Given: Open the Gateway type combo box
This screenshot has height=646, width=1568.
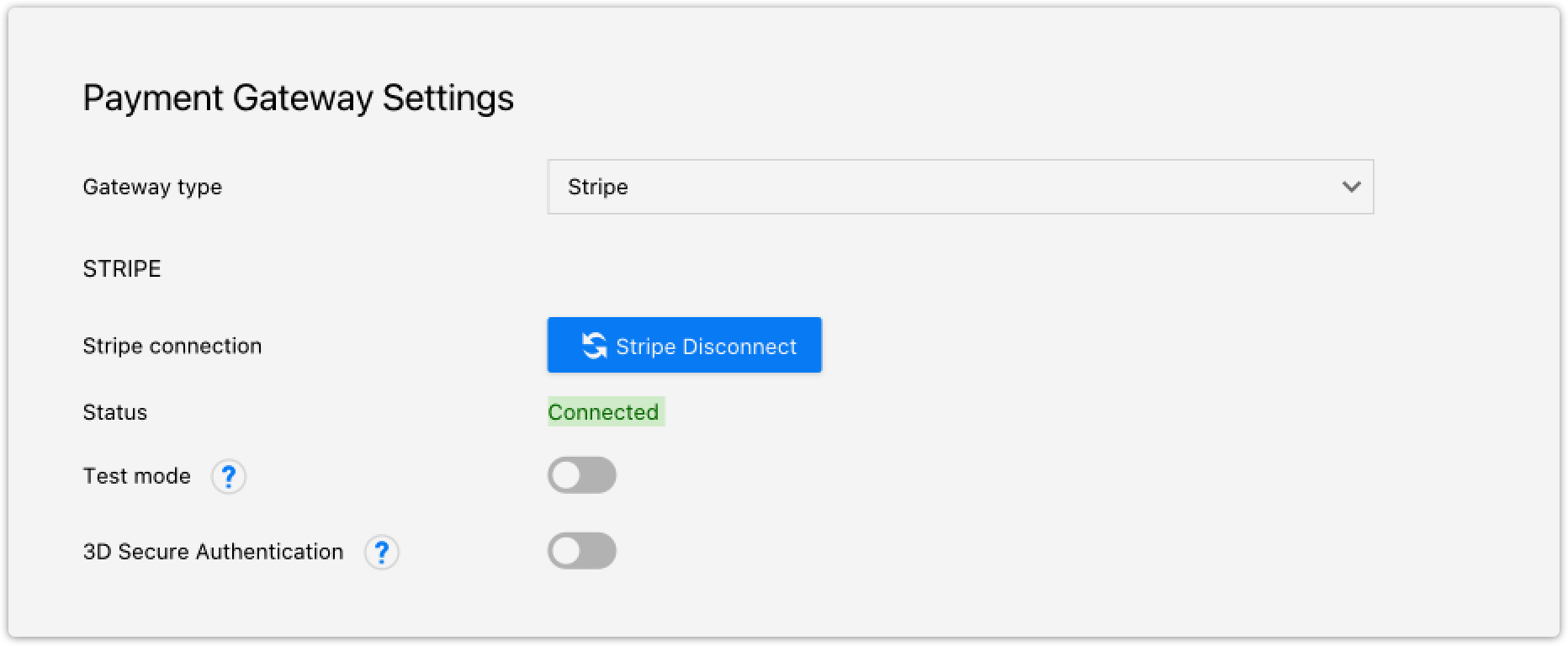Looking at the screenshot, I should coord(961,187).
